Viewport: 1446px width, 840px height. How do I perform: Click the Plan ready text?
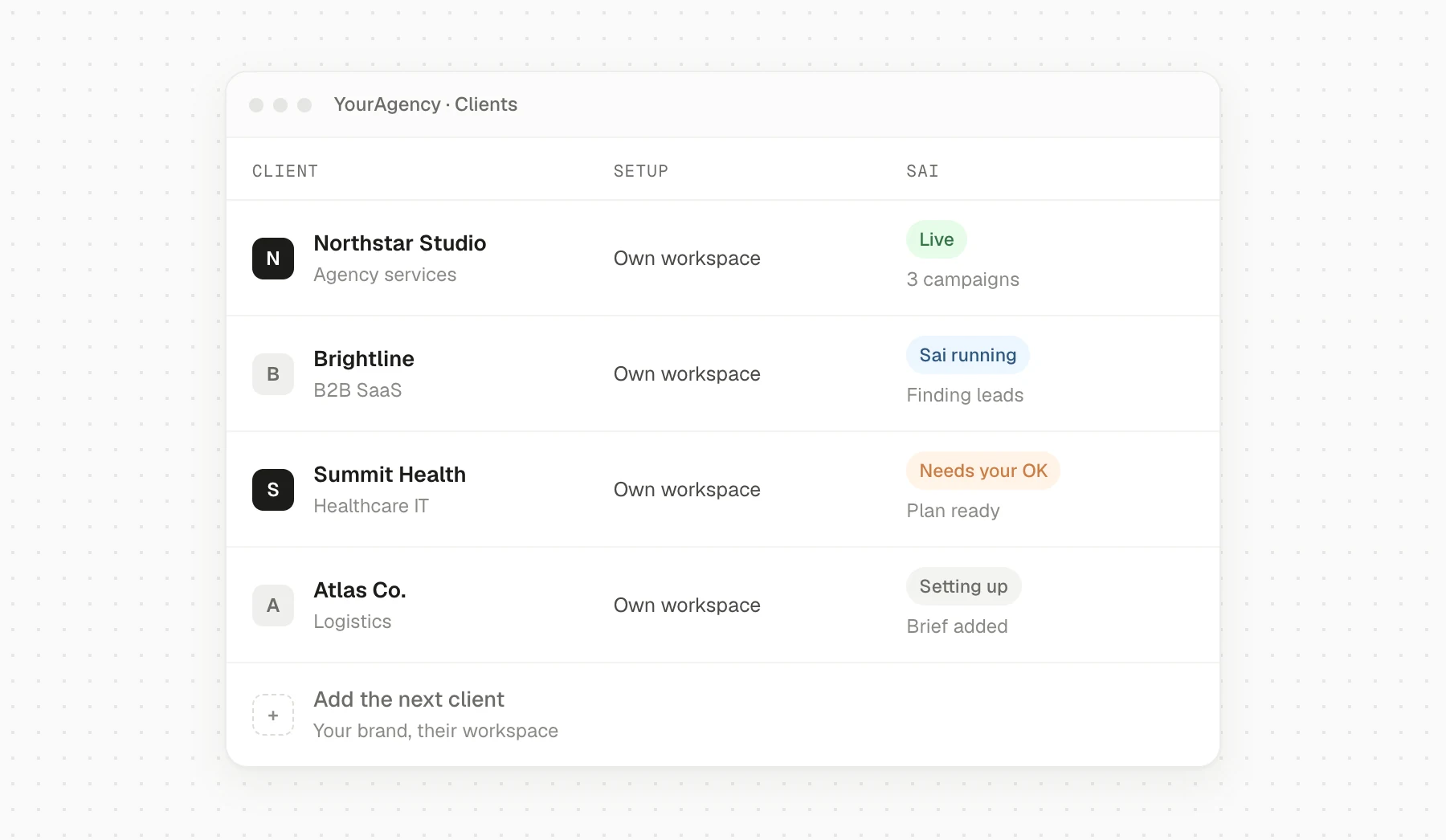tap(953, 511)
